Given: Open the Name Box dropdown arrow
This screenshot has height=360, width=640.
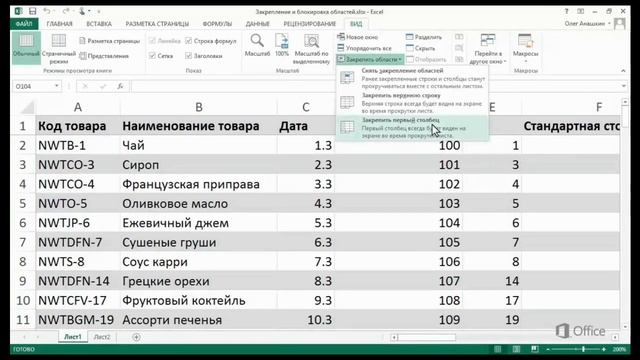Looking at the screenshot, I should pos(56,86).
